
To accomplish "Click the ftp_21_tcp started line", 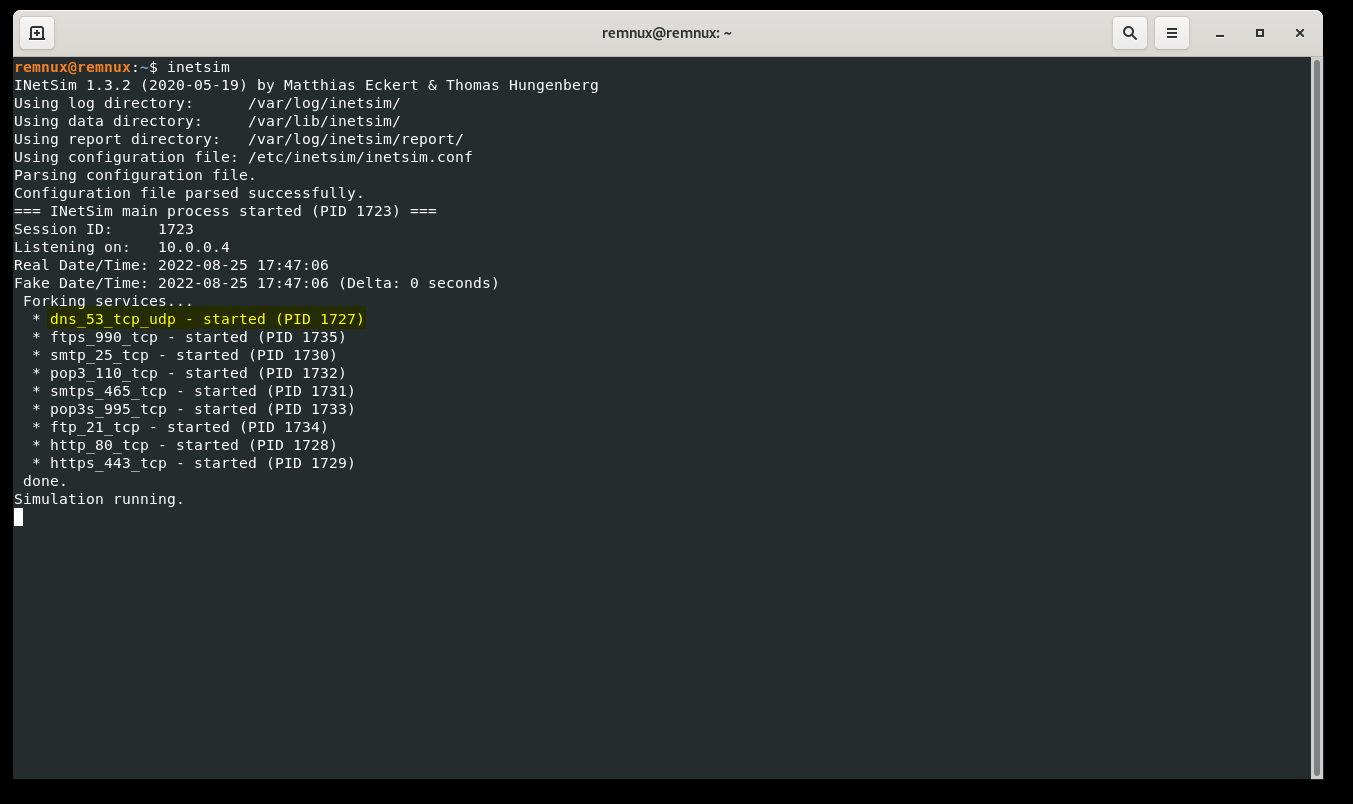I will (x=180, y=427).
